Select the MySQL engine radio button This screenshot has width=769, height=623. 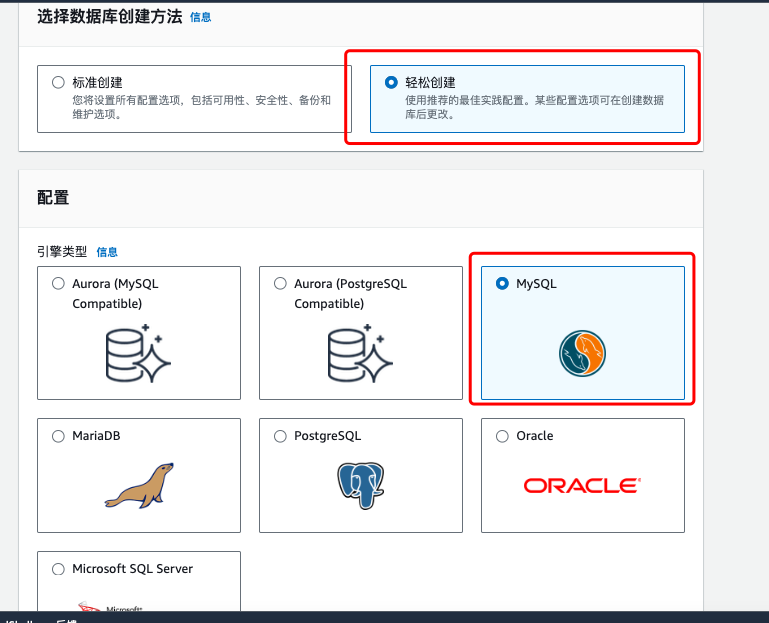pyautogui.click(x=502, y=284)
